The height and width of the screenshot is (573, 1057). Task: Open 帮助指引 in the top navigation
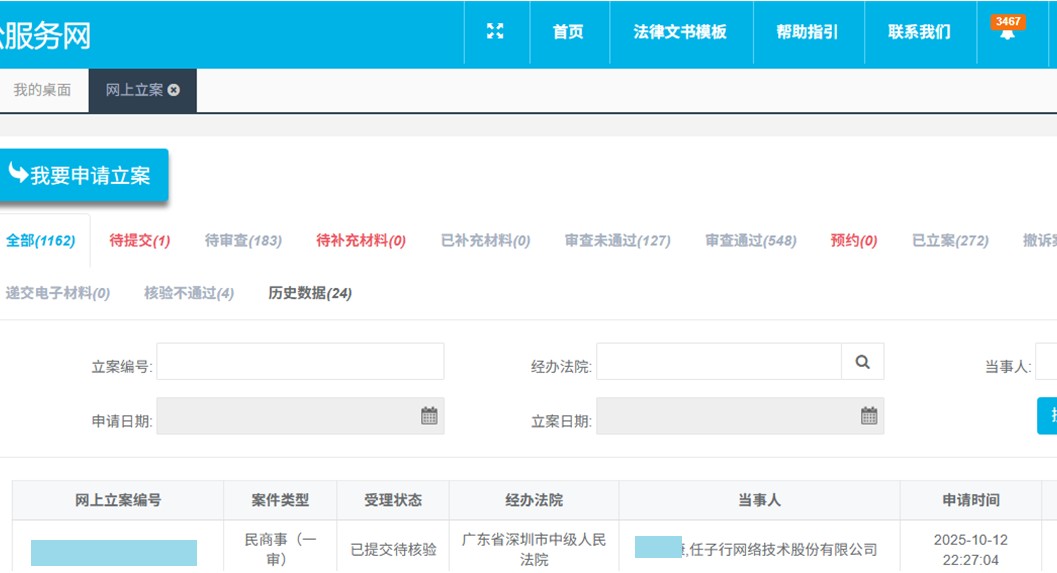click(x=807, y=32)
